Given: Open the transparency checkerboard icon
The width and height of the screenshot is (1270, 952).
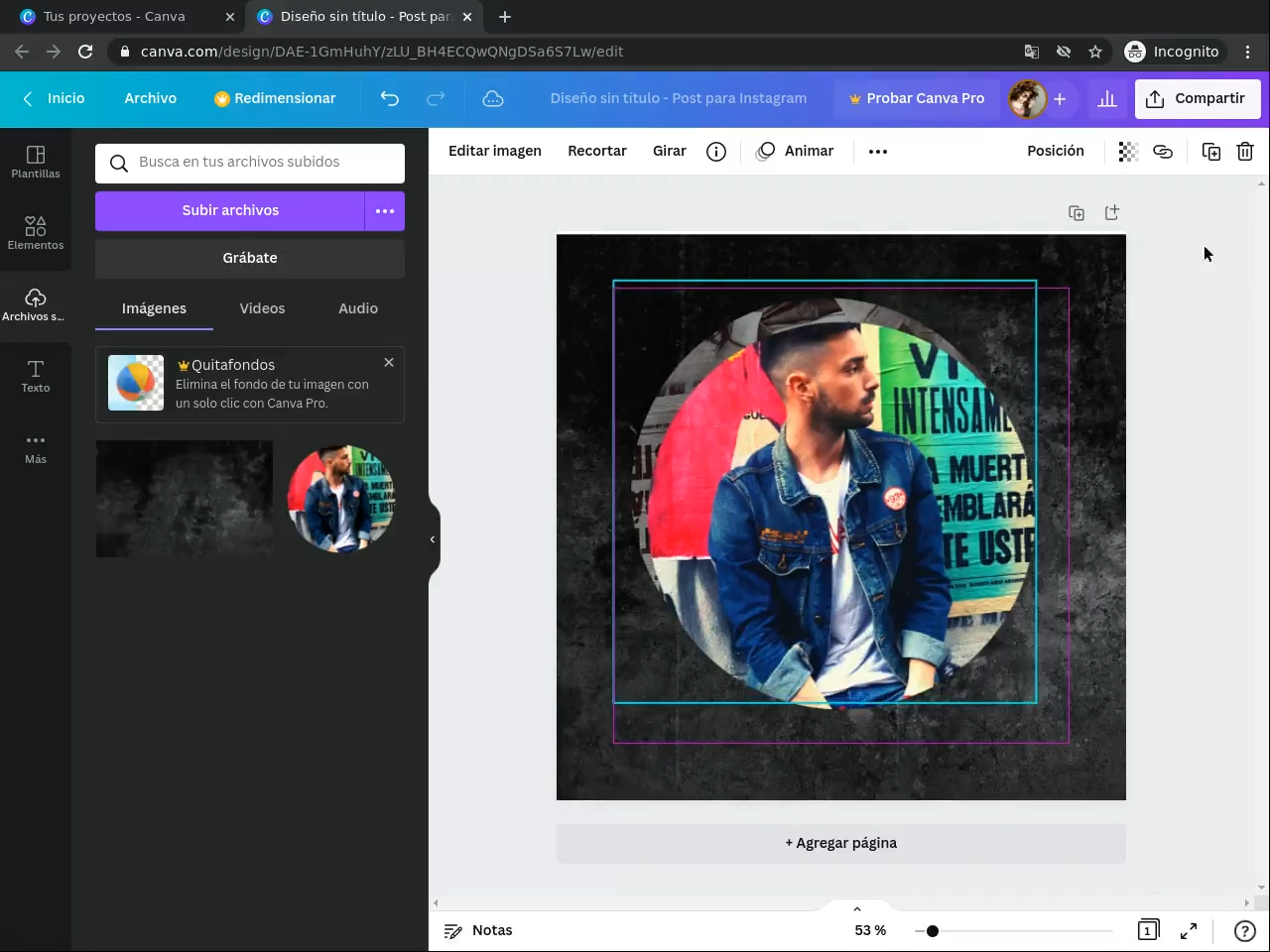Looking at the screenshot, I should click(x=1128, y=151).
